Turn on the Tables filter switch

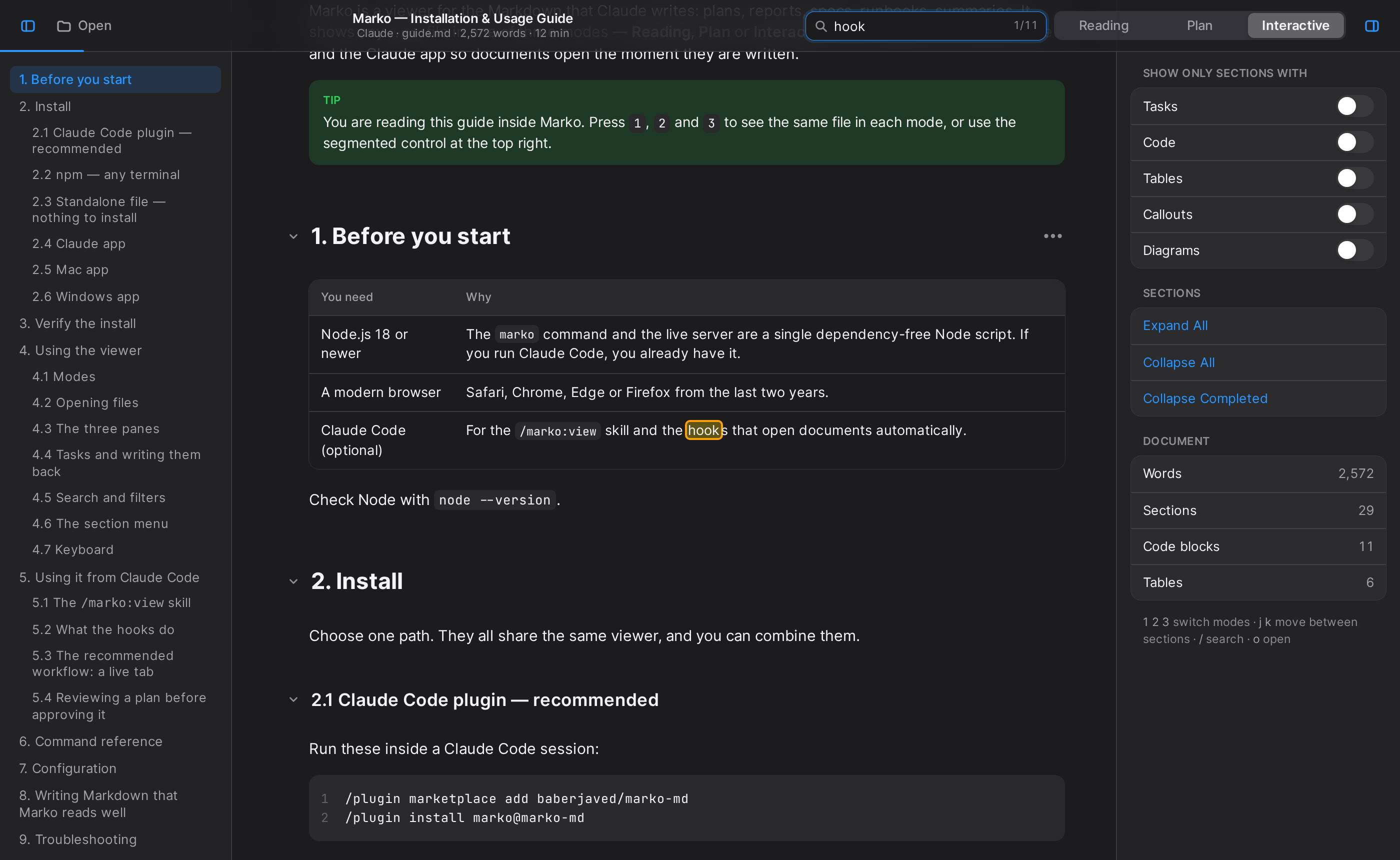pos(1354,178)
